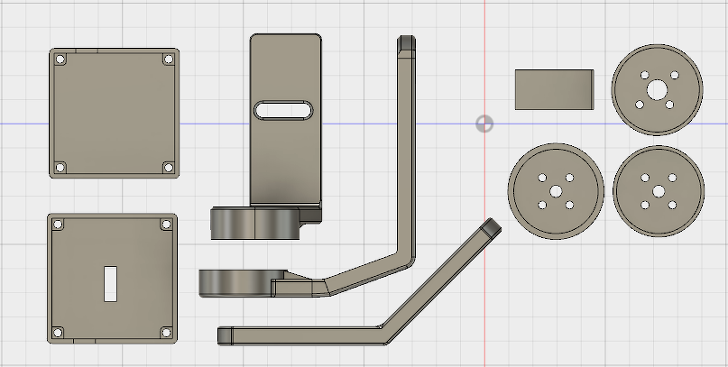This screenshot has height=367, width=728.
Task: Select the small plain rectangular block
Action: pos(554,90)
